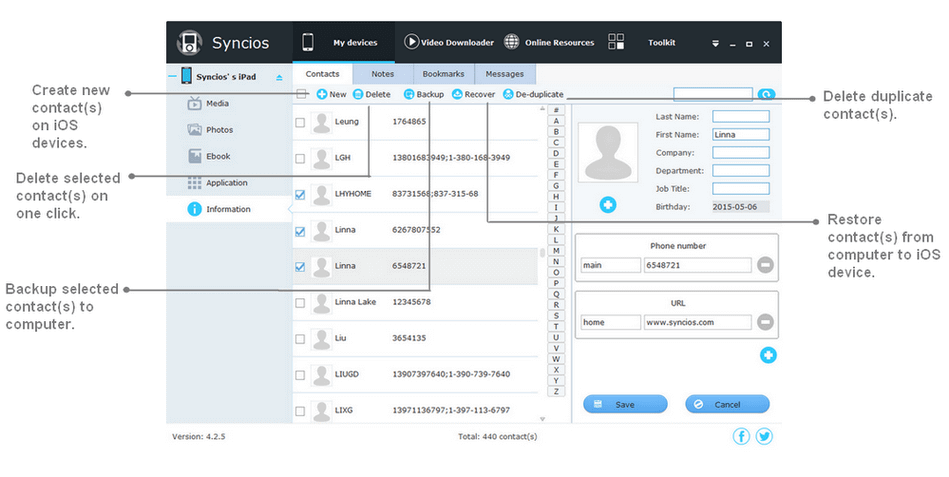The height and width of the screenshot is (477, 949).
Task: Uncheck the Linna 6548721 checkbox
Action: click(300, 267)
